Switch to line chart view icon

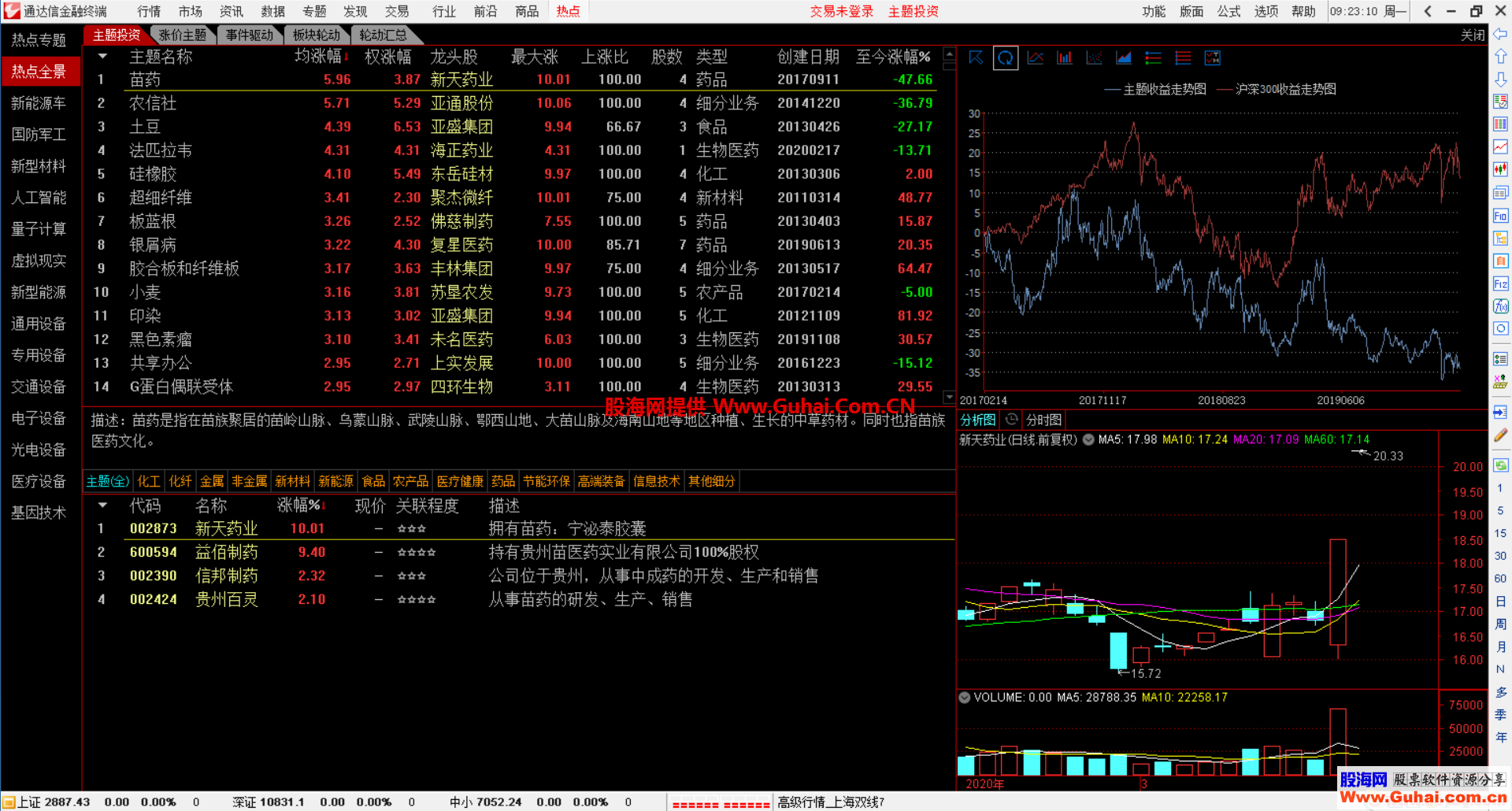1036,57
